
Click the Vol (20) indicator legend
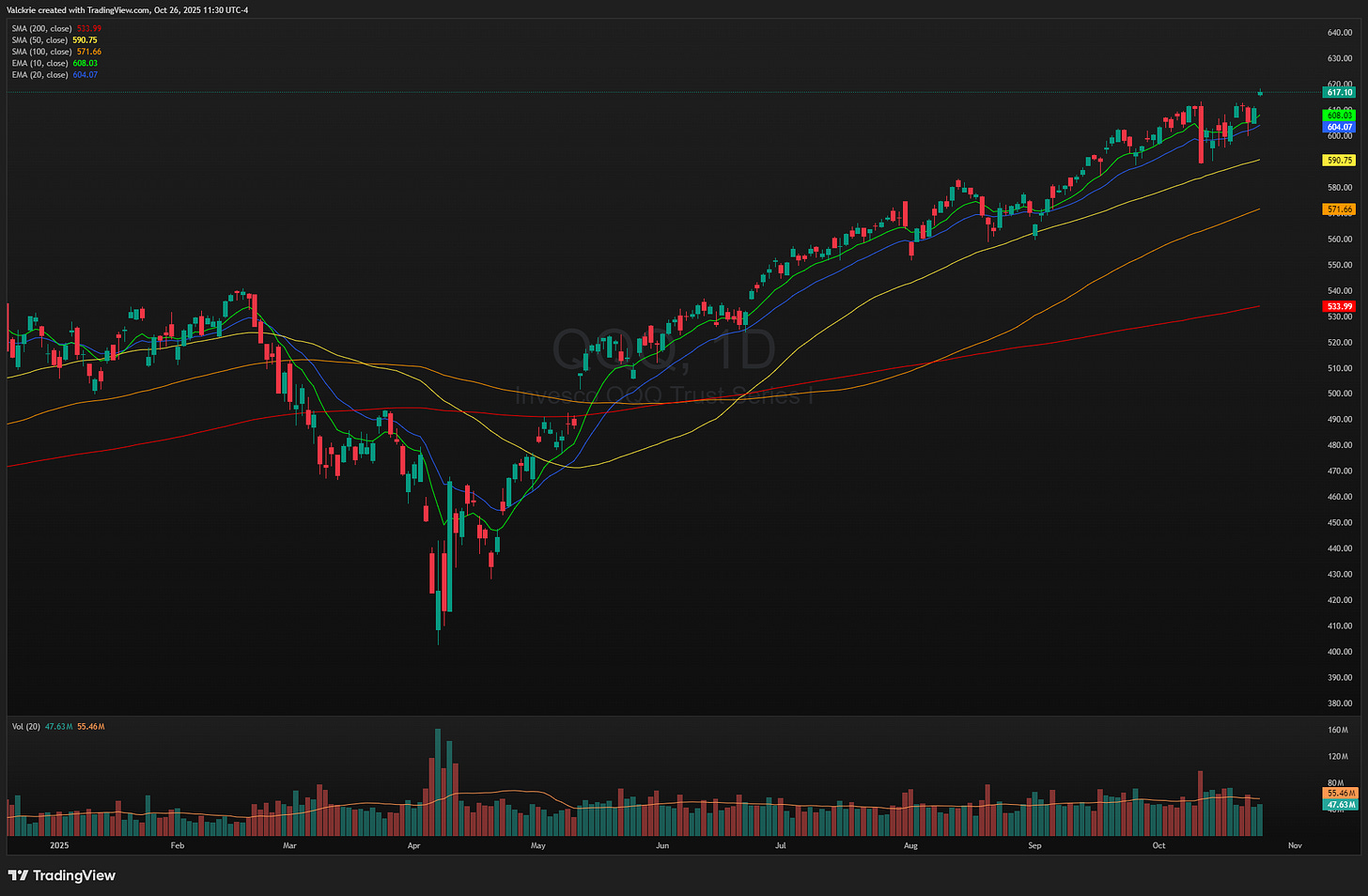coord(58,727)
